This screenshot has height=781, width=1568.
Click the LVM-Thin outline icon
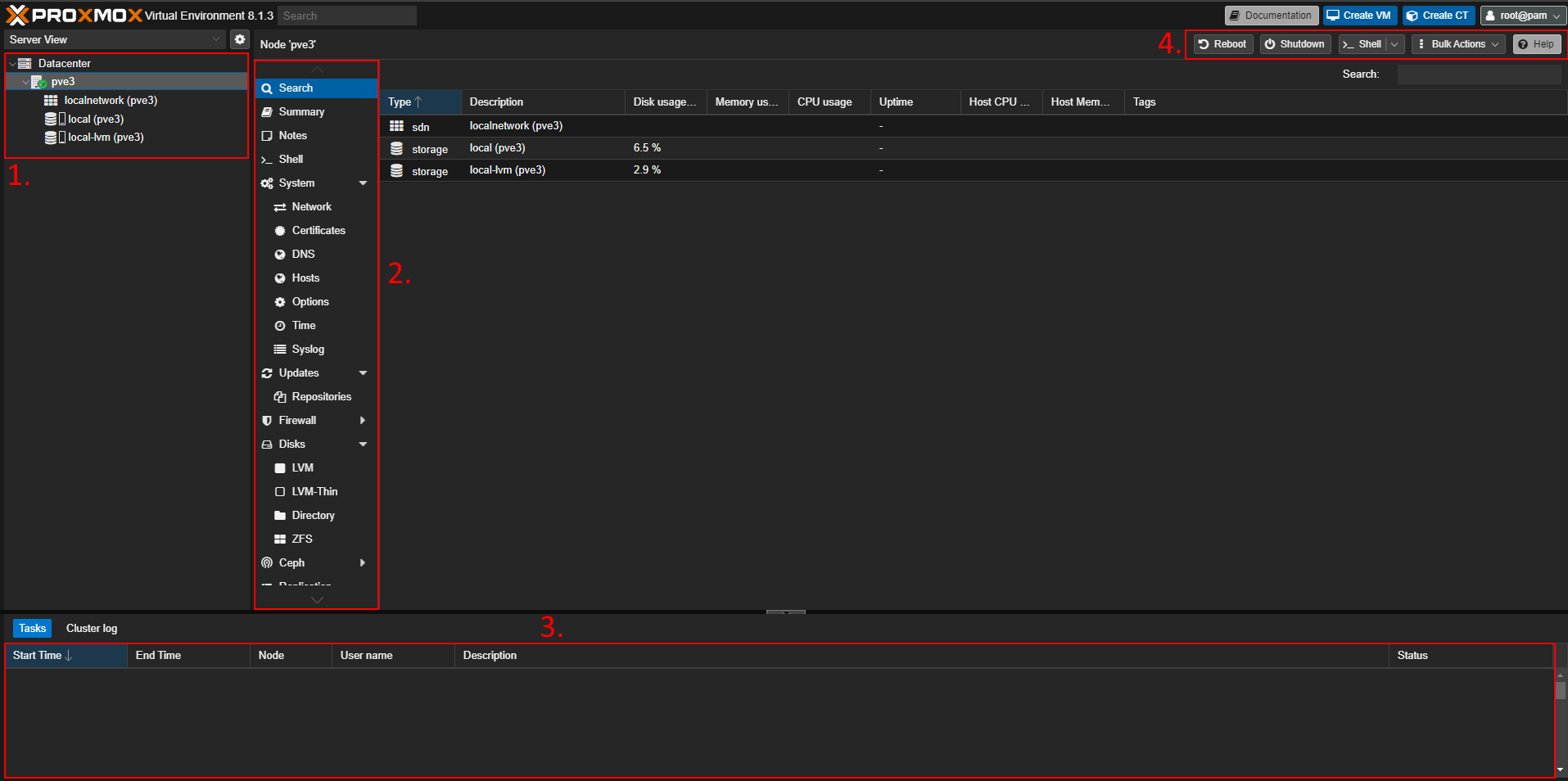(280, 492)
